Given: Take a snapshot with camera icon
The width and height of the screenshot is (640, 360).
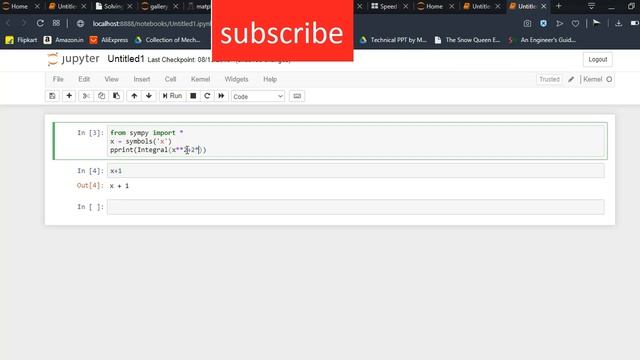Looking at the screenshot, I should click(527, 24).
